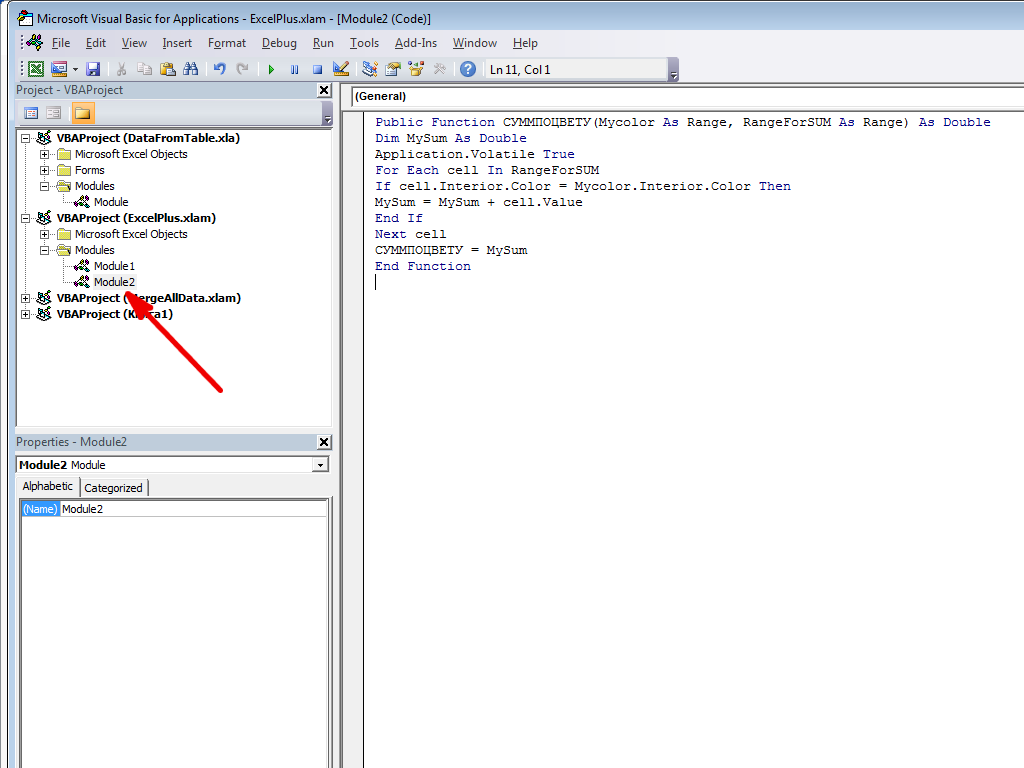This screenshot has width=1024, height=768.
Task: Click the Insert UserForm toolbar icon
Action: pos(59,69)
